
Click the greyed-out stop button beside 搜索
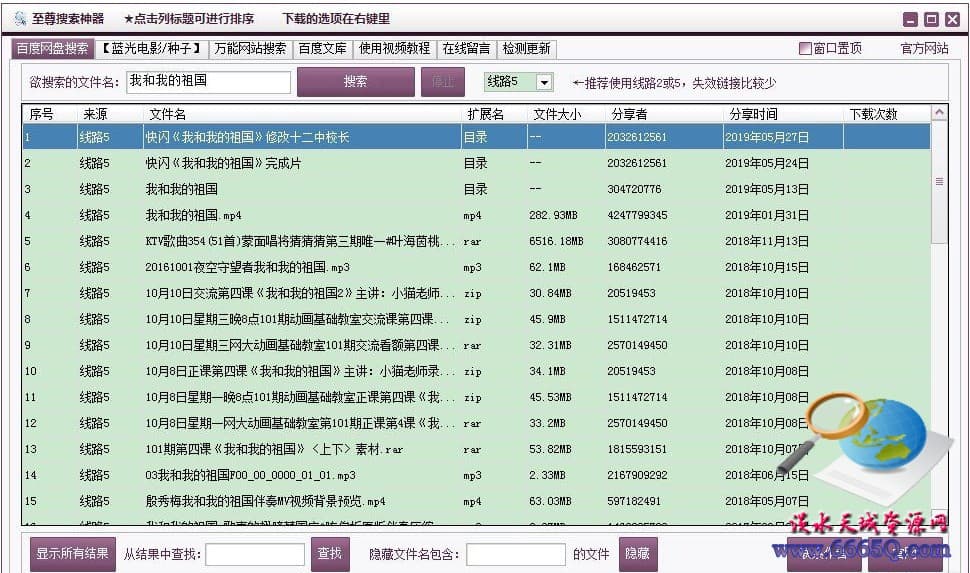tap(443, 82)
